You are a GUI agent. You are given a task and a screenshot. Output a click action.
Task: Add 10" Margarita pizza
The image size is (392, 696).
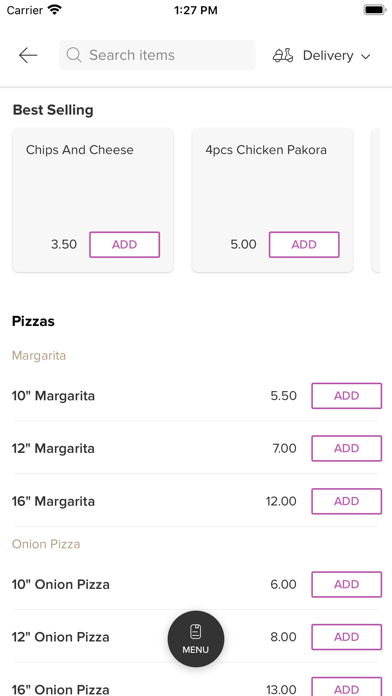347,395
